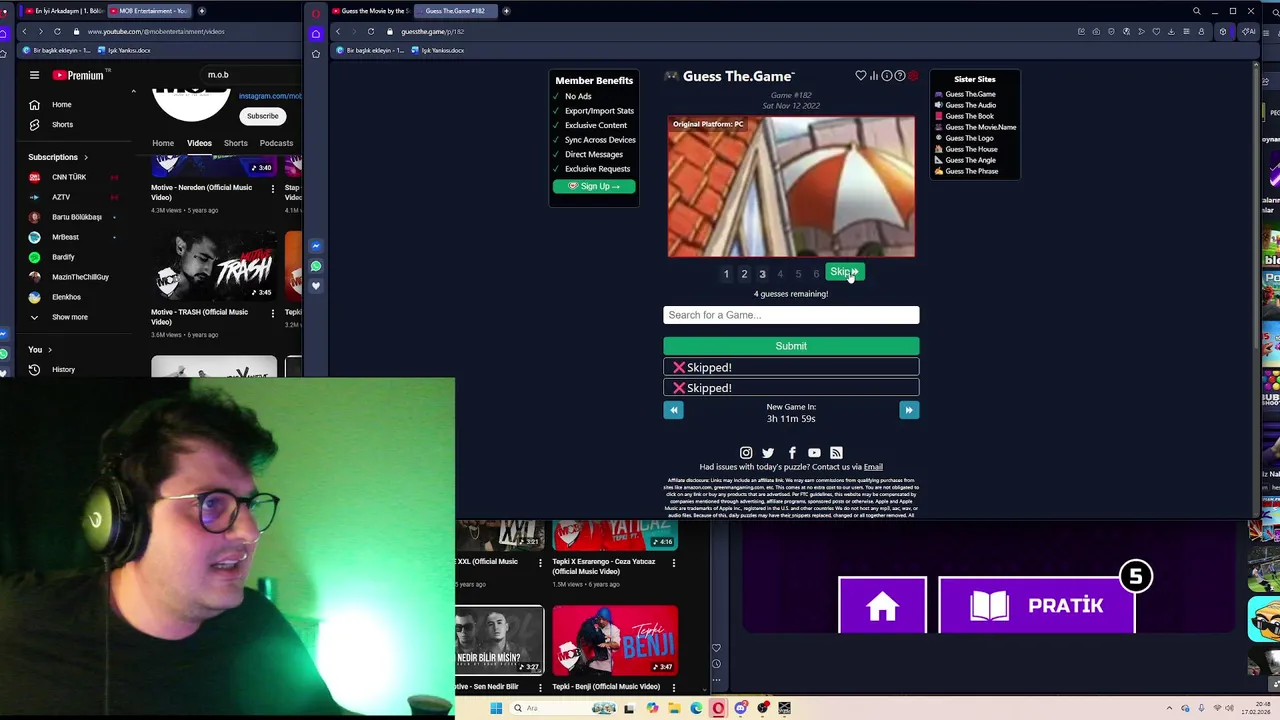Switch to the channel Videos tab
Viewport: 1280px width, 720px height.
tap(199, 143)
